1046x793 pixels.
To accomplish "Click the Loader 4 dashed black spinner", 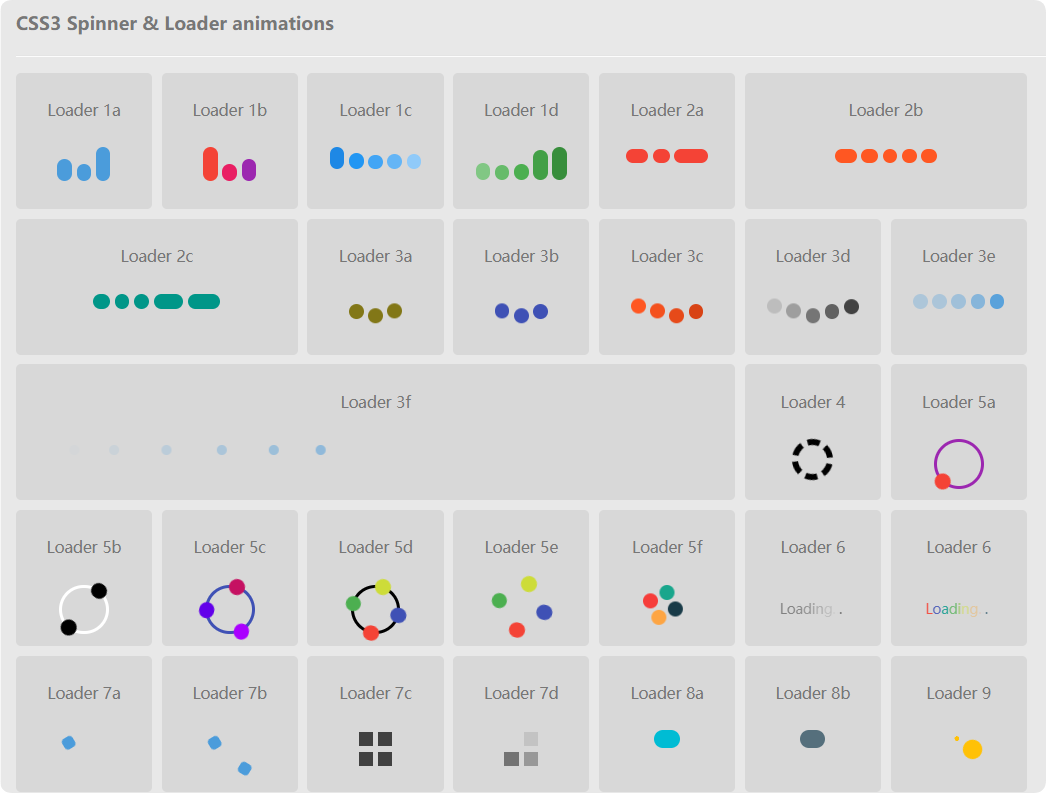I will click(x=813, y=460).
